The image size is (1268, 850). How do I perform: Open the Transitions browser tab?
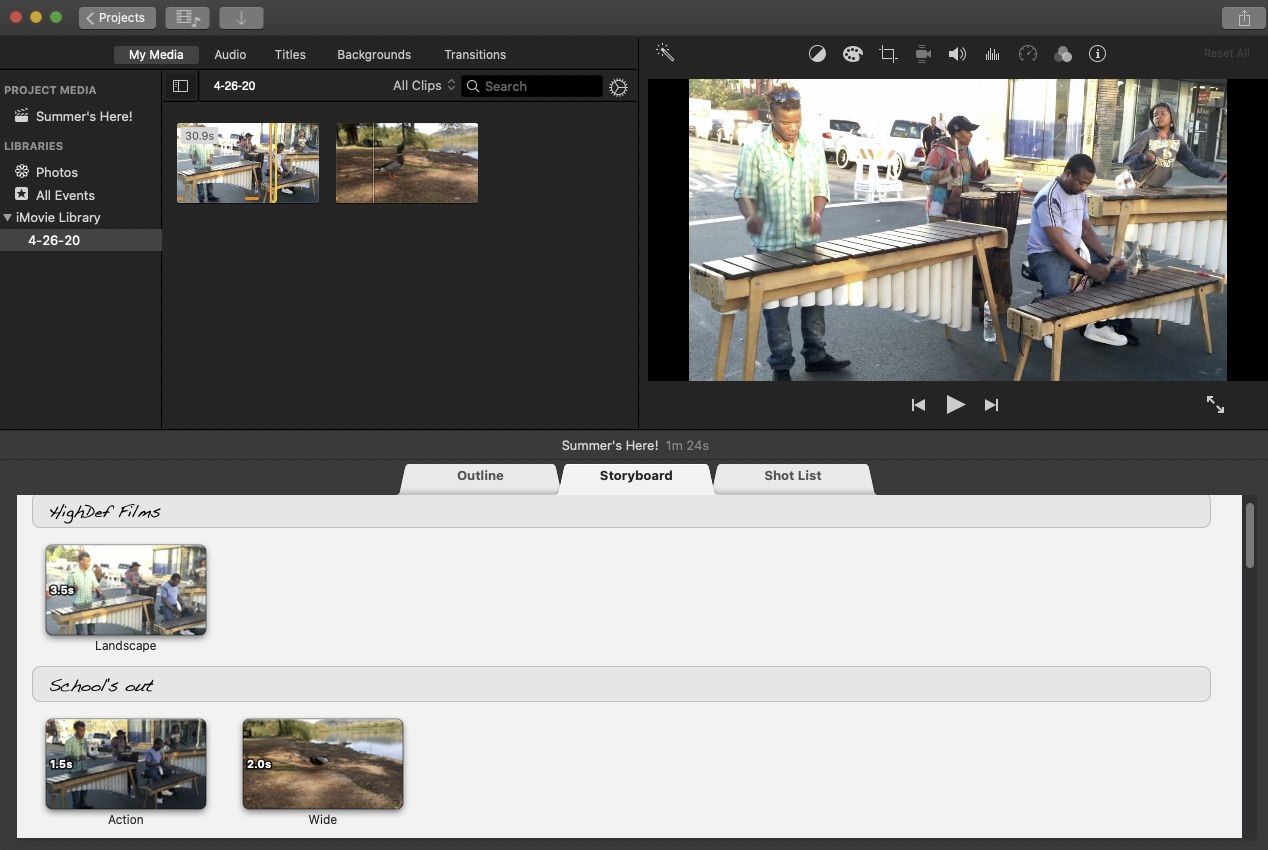(475, 54)
